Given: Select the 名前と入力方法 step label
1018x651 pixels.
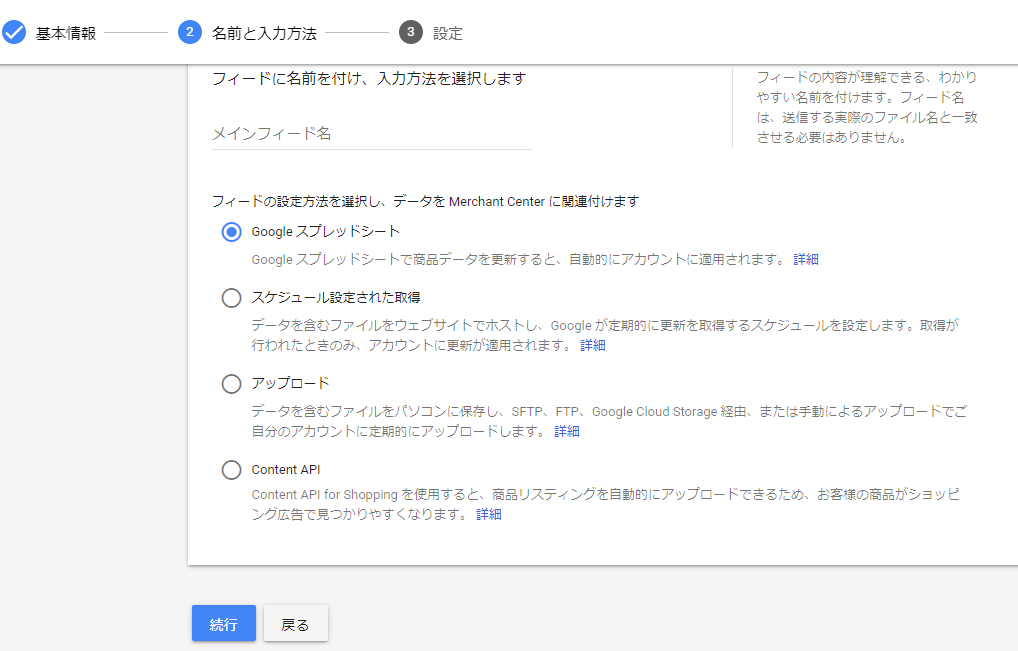Looking at the screenshot, I should 264,33.
